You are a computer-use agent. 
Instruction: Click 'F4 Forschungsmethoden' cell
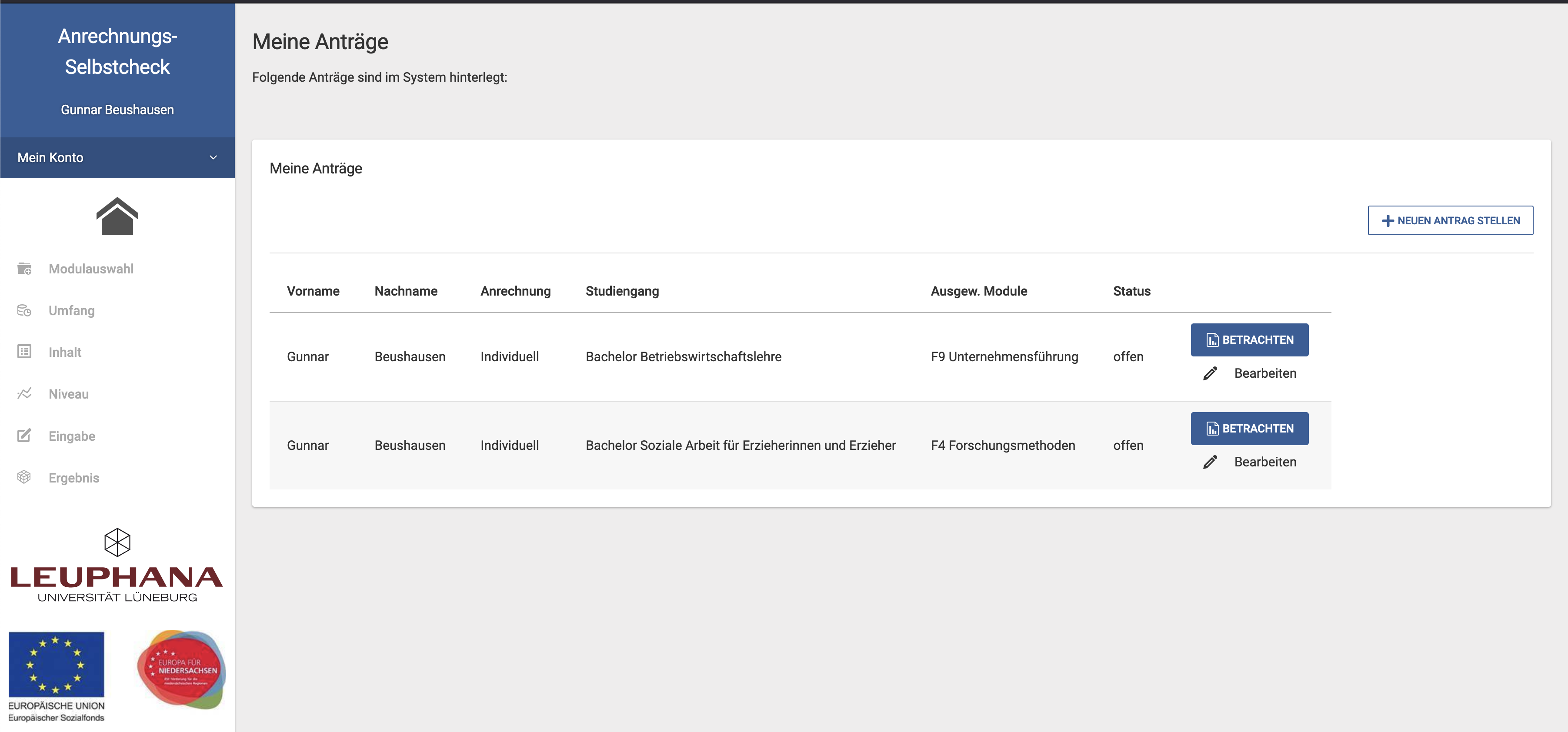coord(1003,446)
